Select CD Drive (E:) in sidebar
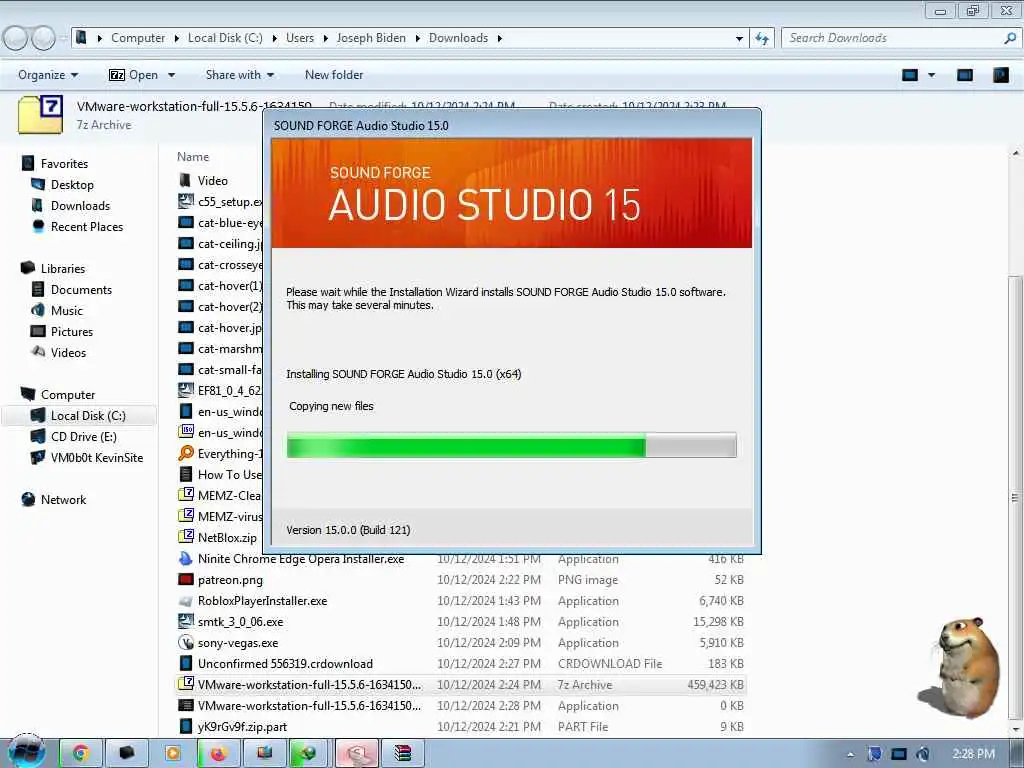The image size is (1024, 768). 84,437
